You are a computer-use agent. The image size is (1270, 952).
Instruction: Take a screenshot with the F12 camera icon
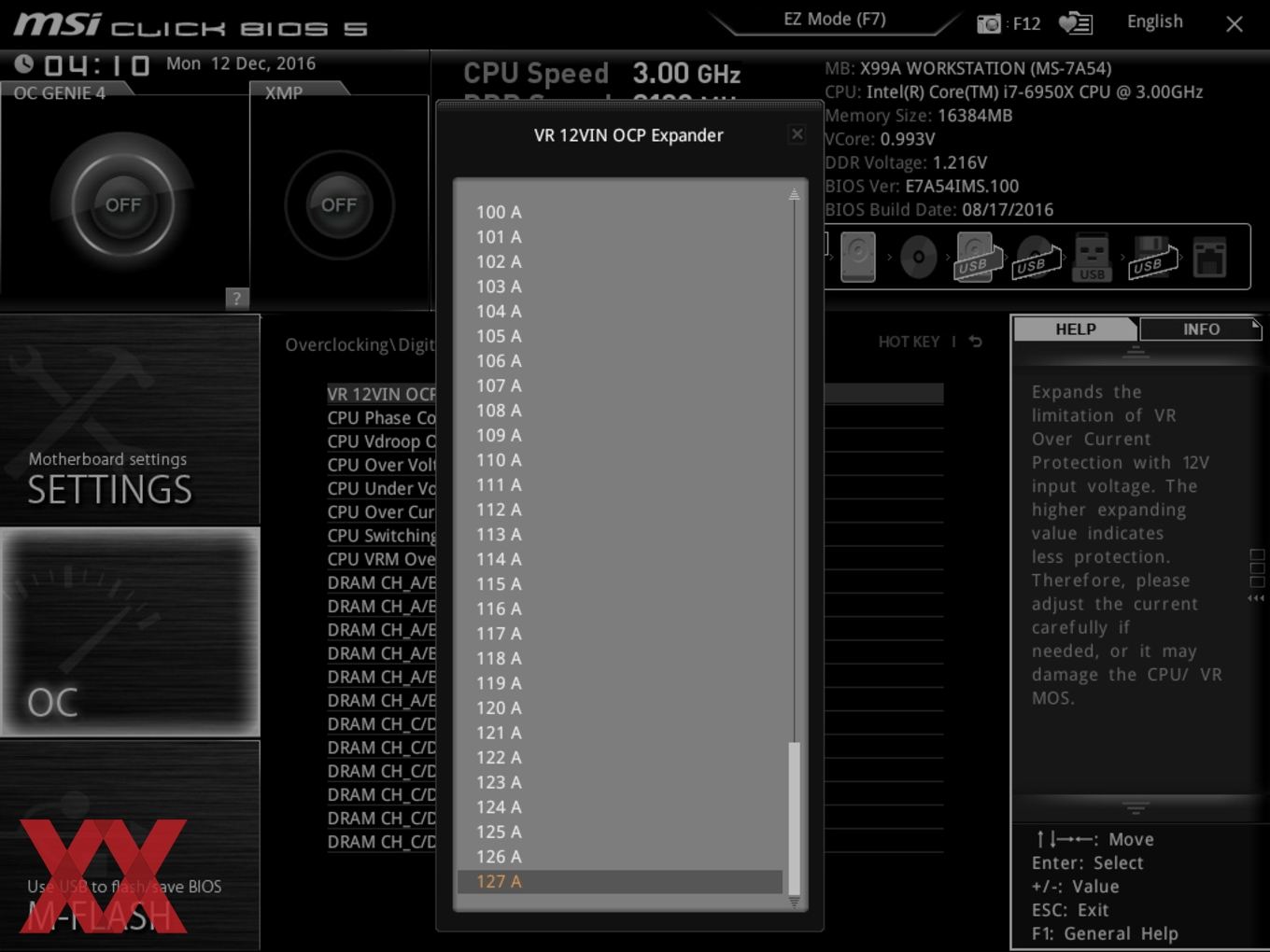[x=988, y=23]
